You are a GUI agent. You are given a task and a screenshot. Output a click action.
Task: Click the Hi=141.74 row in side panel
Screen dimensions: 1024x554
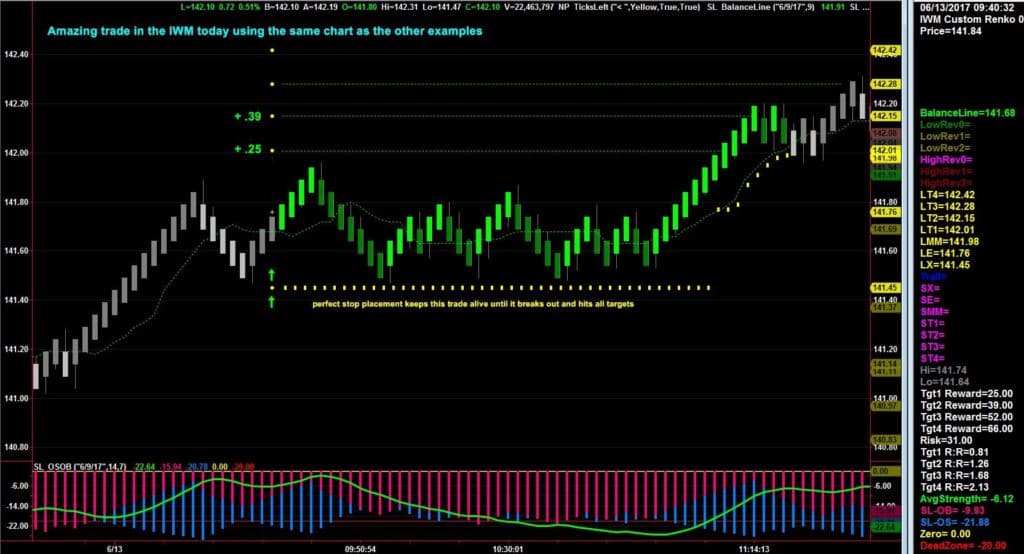tap(943, 370)
